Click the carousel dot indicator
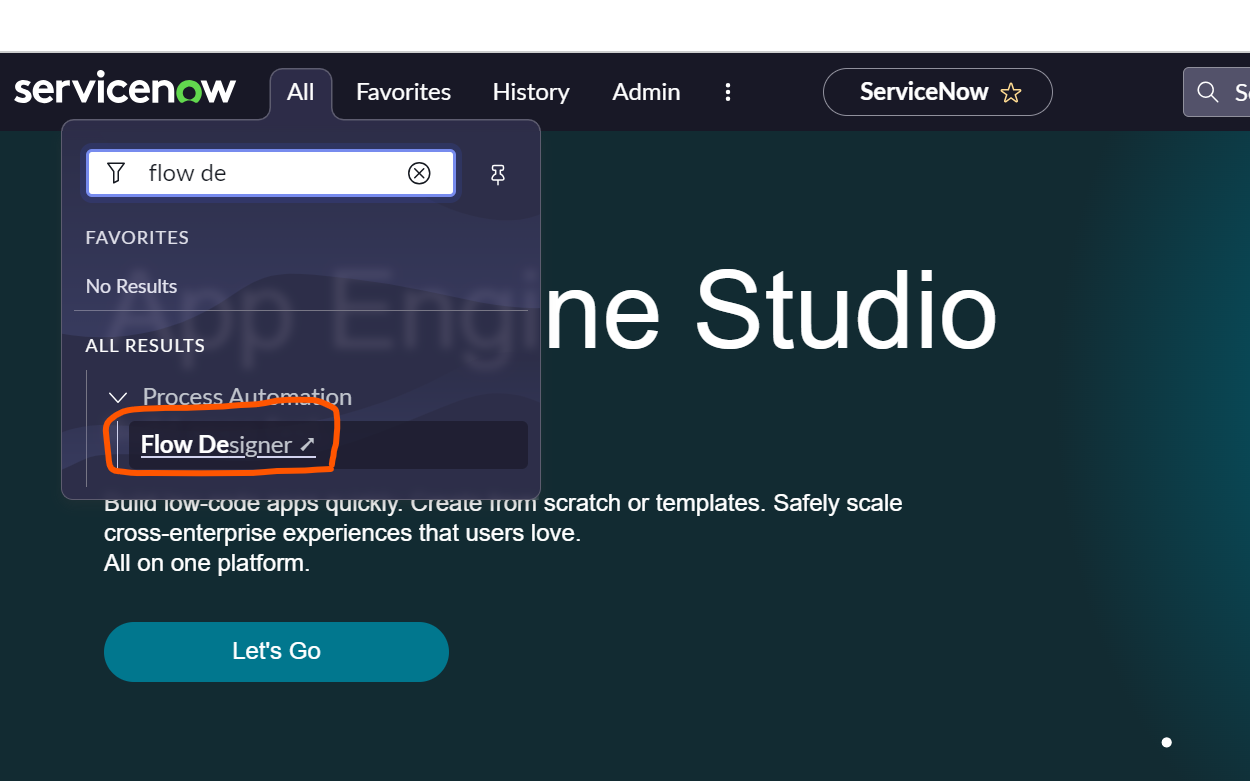The image size is (1250, 781). coord(1166,742)
